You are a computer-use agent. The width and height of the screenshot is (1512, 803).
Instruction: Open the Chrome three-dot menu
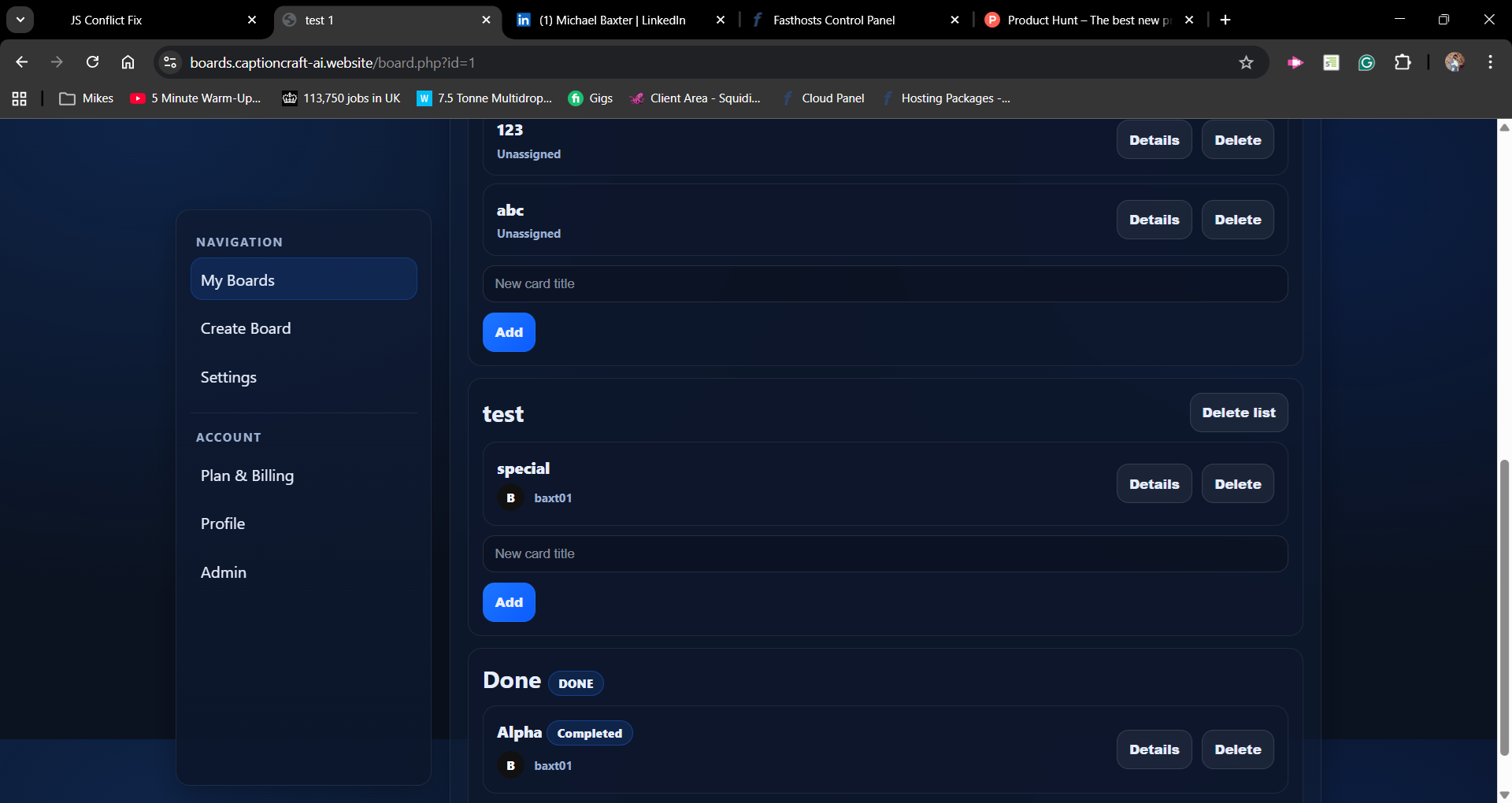click(1490, 62)
